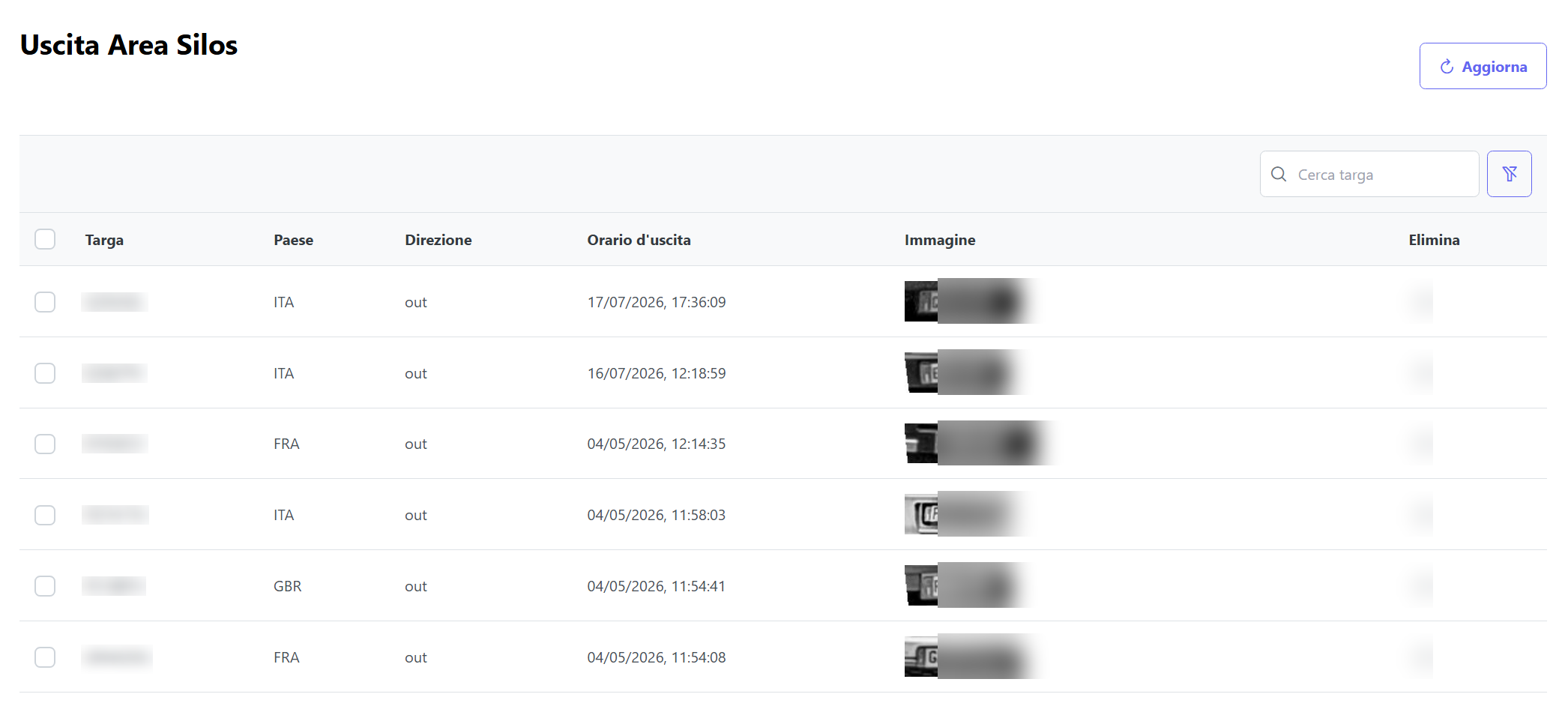Check the row with time 11:54:41
1568x706 pixels.
tap(45, 586)
